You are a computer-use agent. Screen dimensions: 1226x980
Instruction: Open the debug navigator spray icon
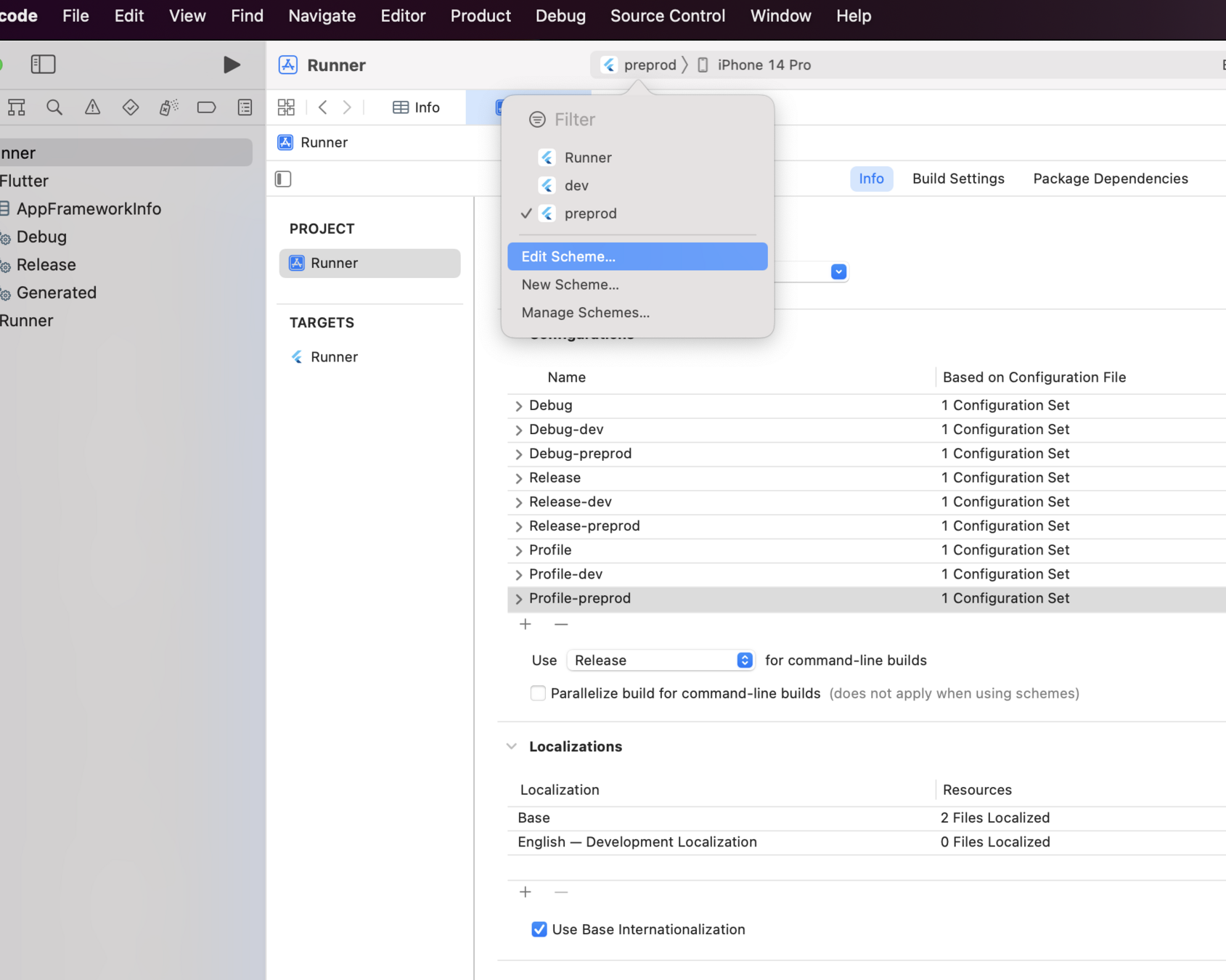[168, 107]
